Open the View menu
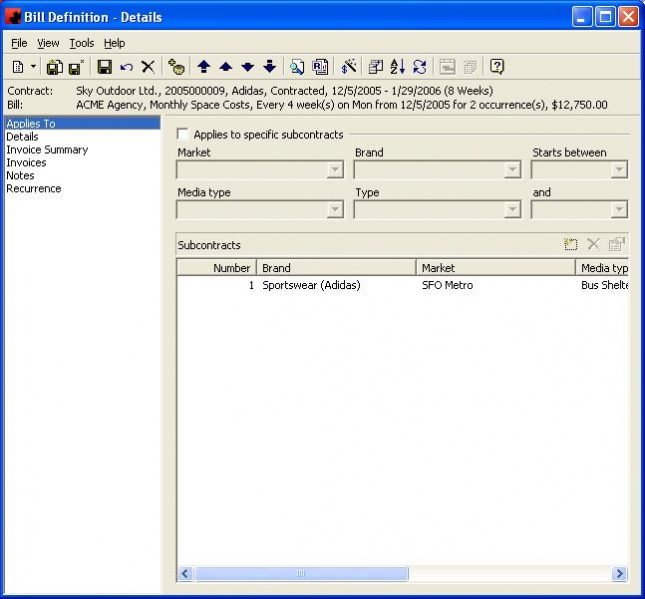The width and height of the screenshot is (645, 599). click(x=49, y=43)
